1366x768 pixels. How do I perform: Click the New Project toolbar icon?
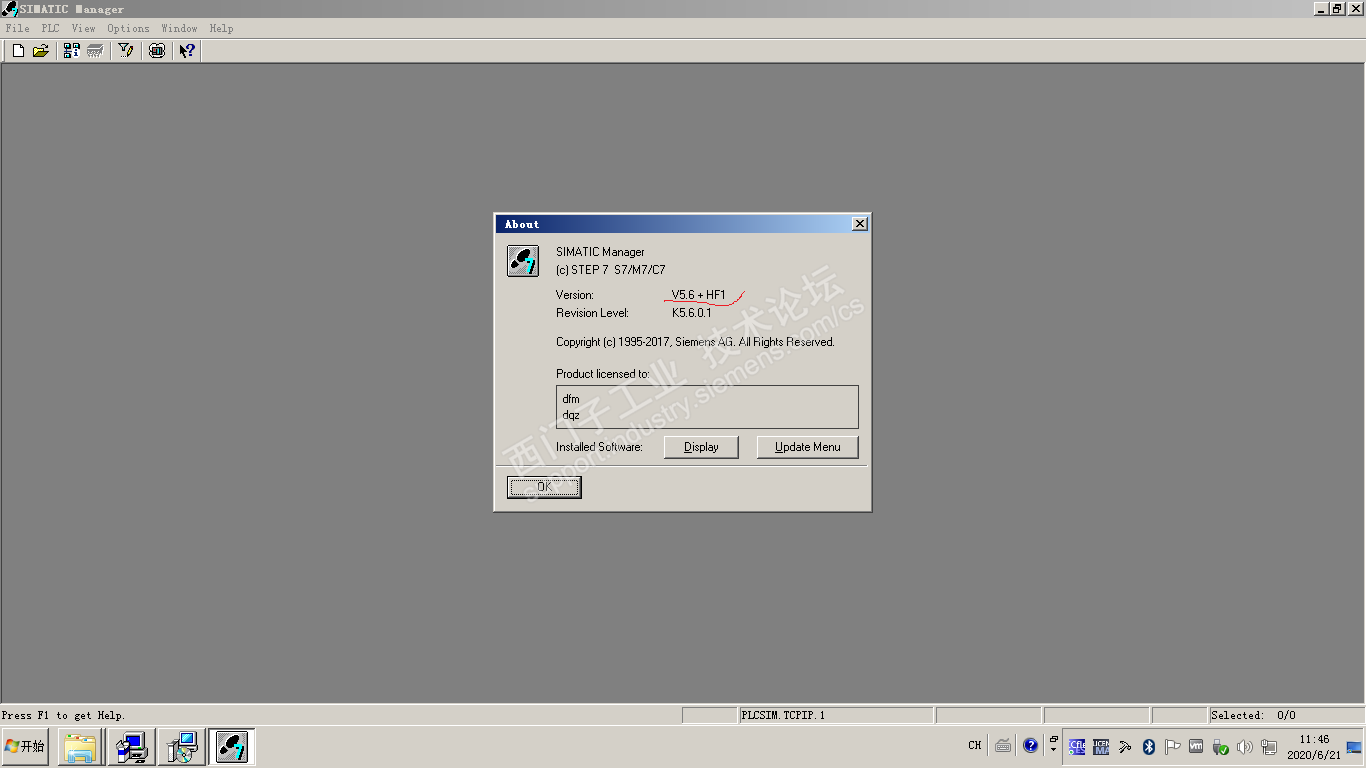[x=18, y=50]
